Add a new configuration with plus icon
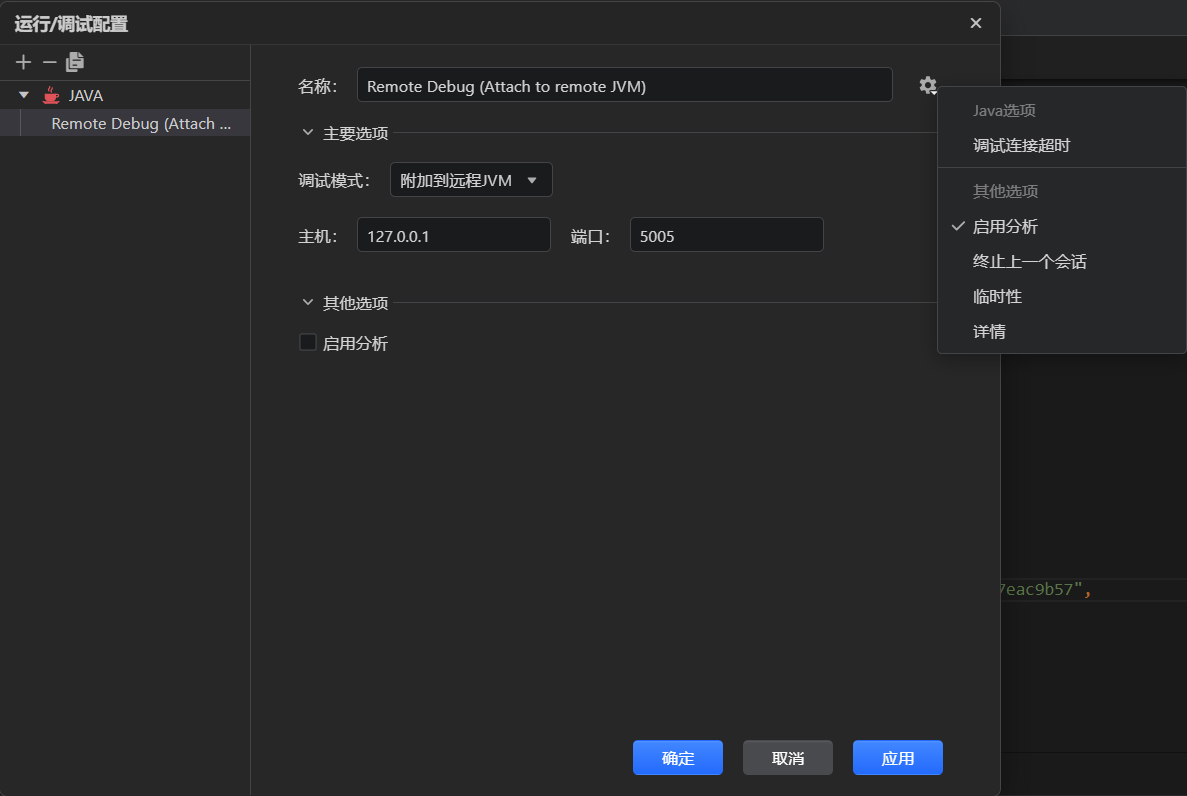The height and width of the screenshot is (796, 1187). point(23,62)
